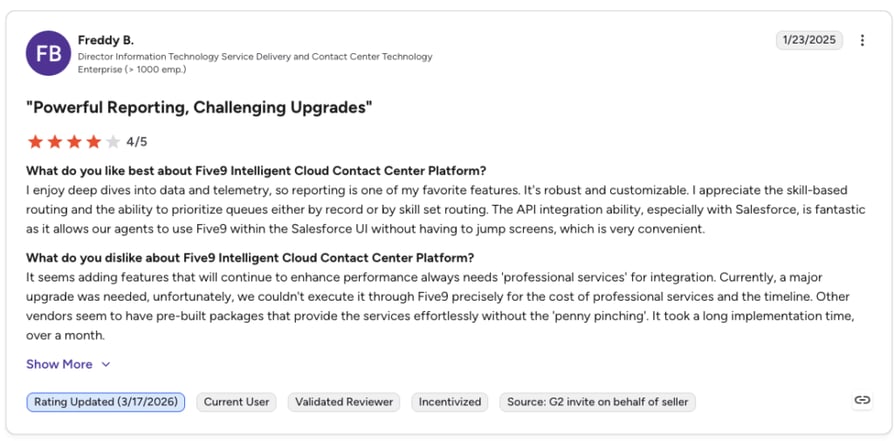Viewport: 894px width, 441px height.
Task: Select the Rating Updated (3/17/2026) badge
Action: pos(105,402)
